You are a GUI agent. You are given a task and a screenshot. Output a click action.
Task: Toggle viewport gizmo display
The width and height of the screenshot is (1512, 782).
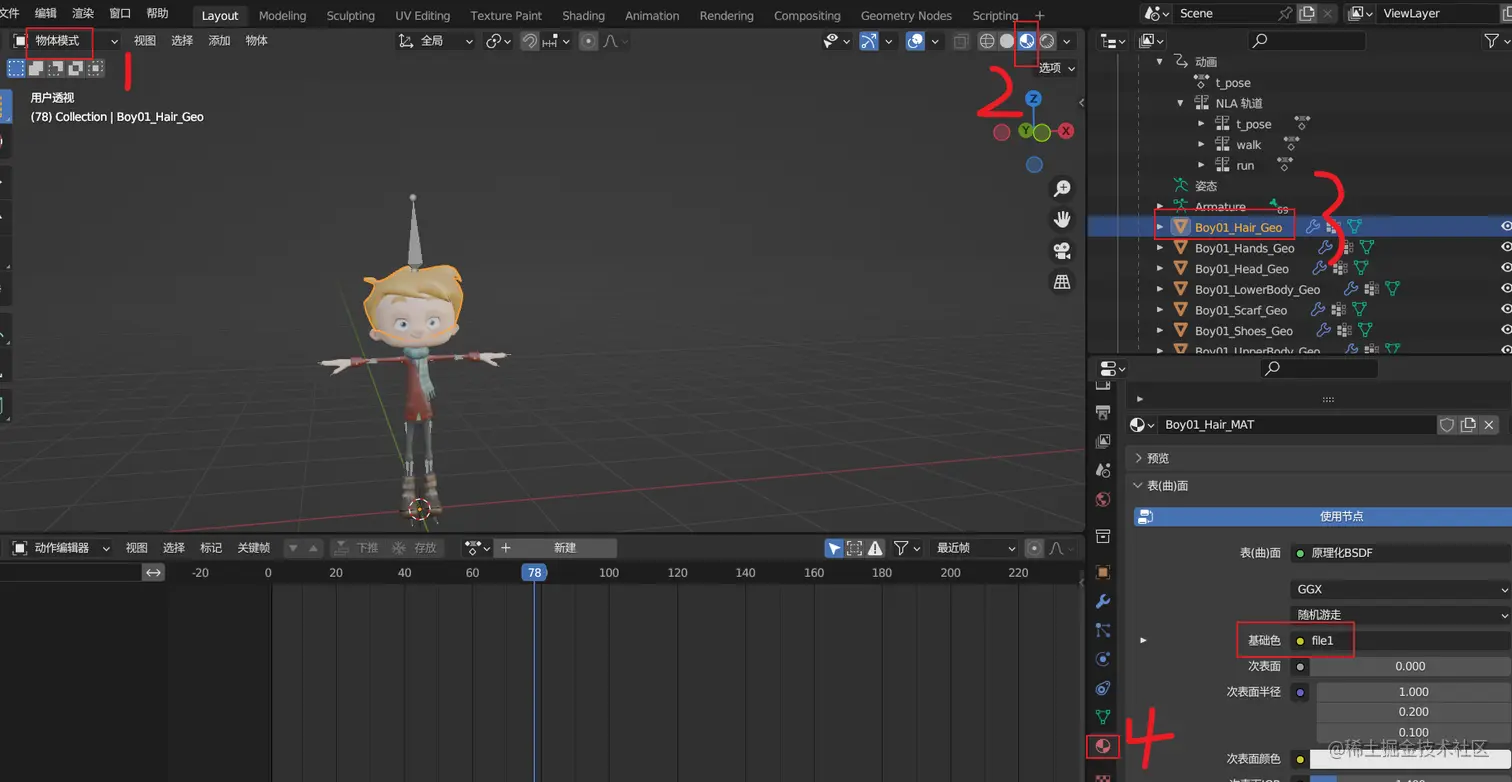point(869,41)
